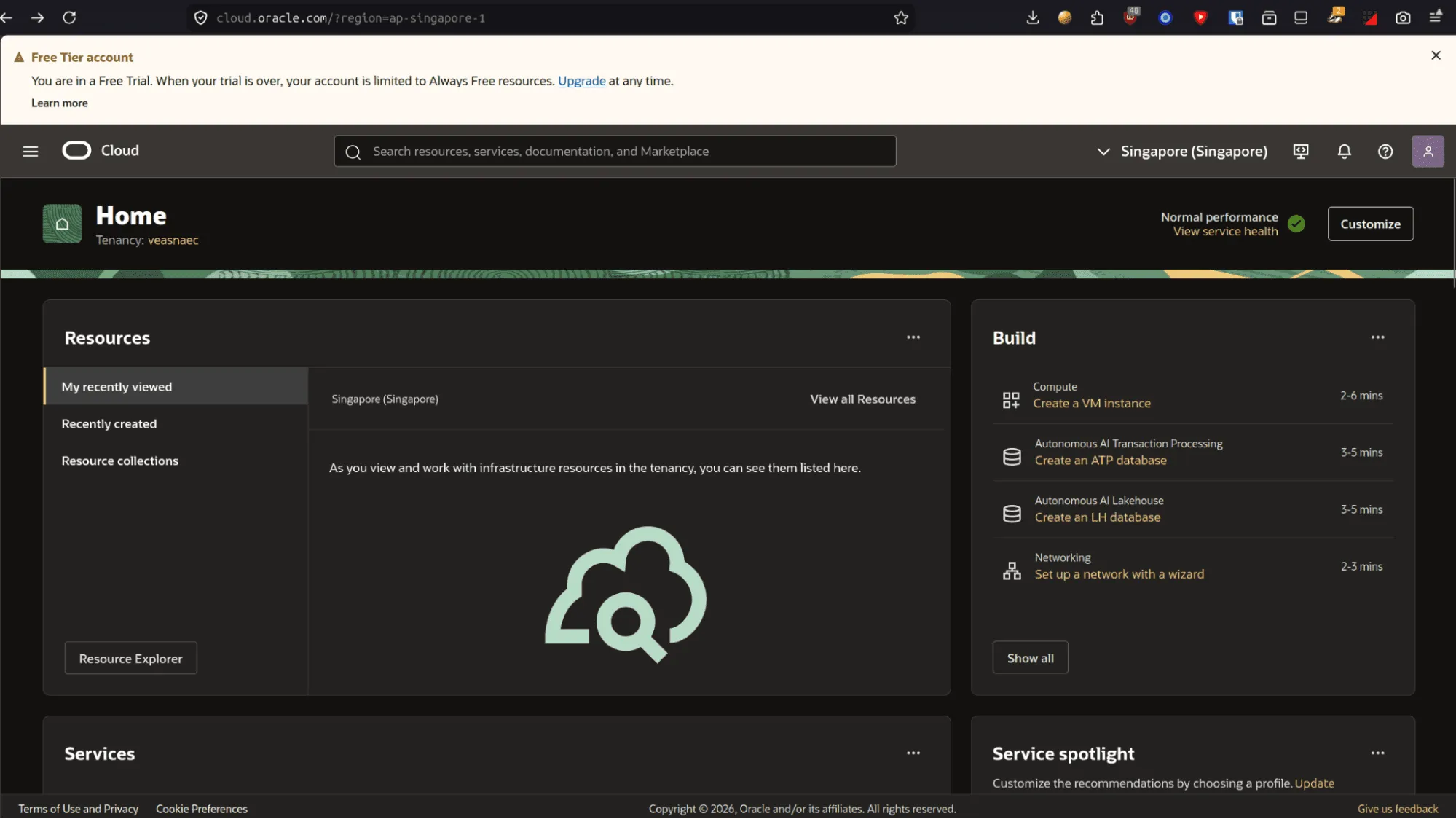Click the 2-3 mins time estimate
Viewport: 1456px width, 819px height.
(1361, 566)
